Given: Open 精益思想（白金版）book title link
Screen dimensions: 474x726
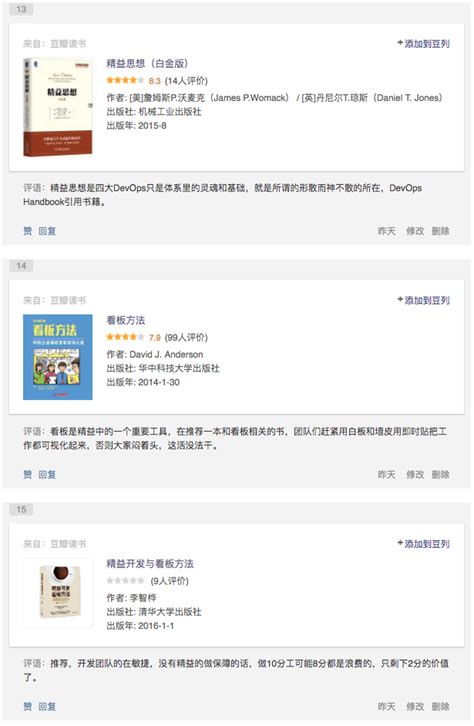Looking at the screenshot, I should point(147,63).
